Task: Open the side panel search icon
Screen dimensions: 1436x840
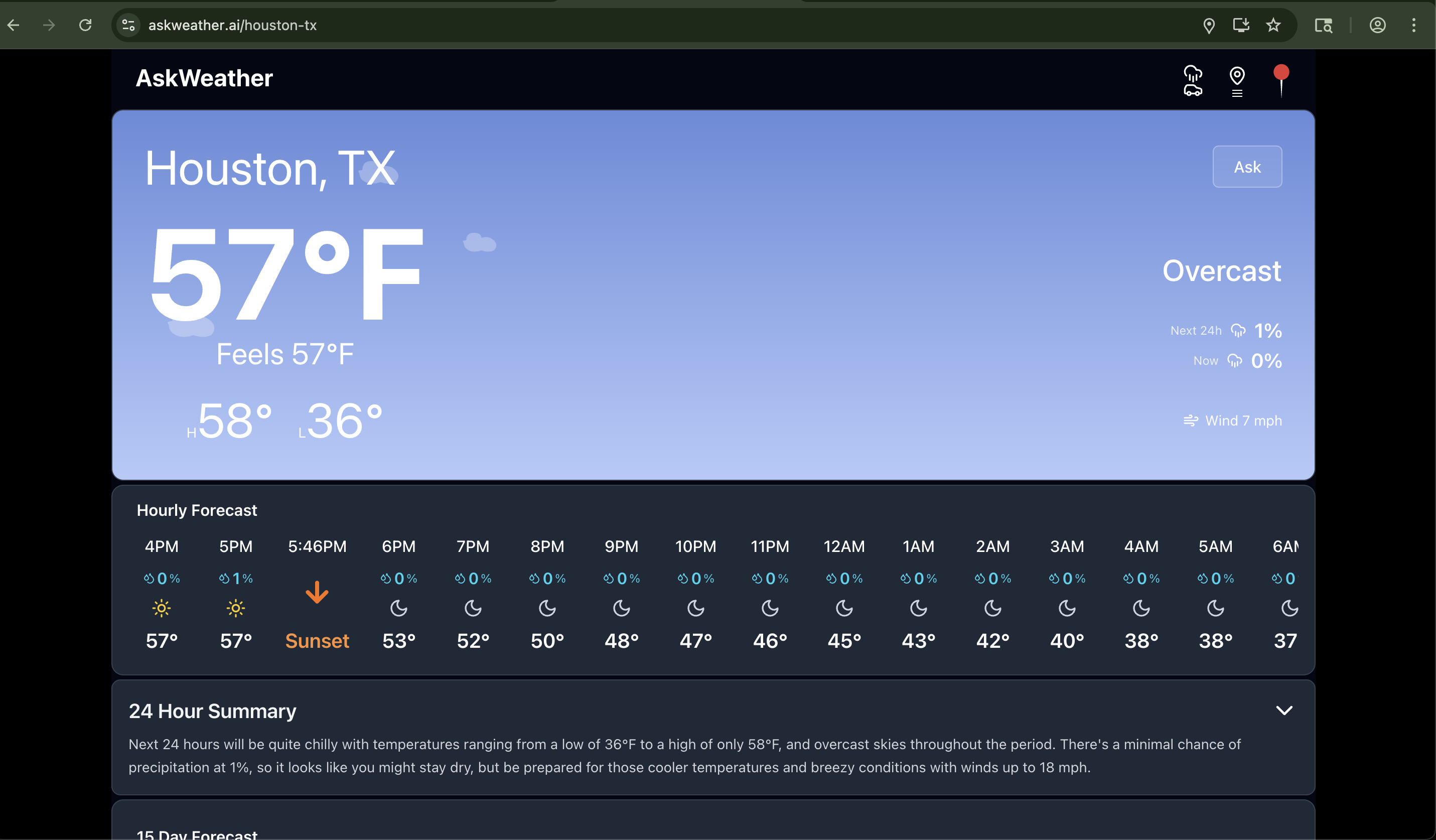Action: (1323, 25)
